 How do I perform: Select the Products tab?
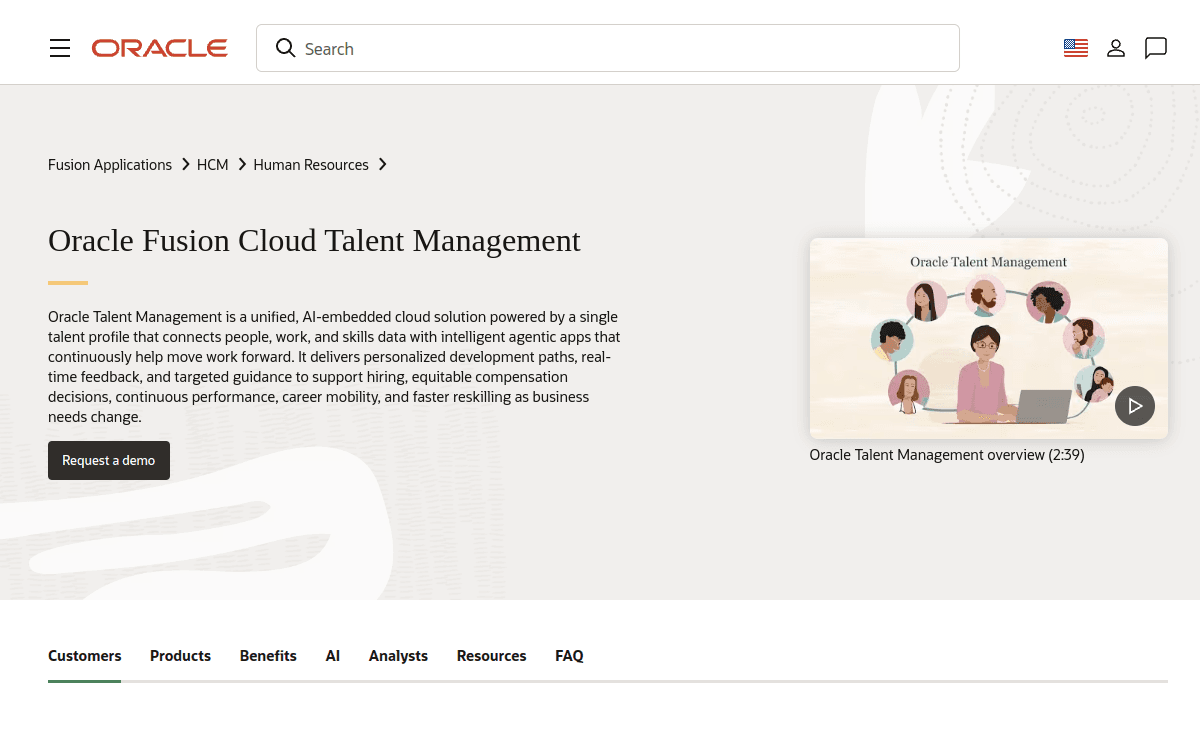180,656
